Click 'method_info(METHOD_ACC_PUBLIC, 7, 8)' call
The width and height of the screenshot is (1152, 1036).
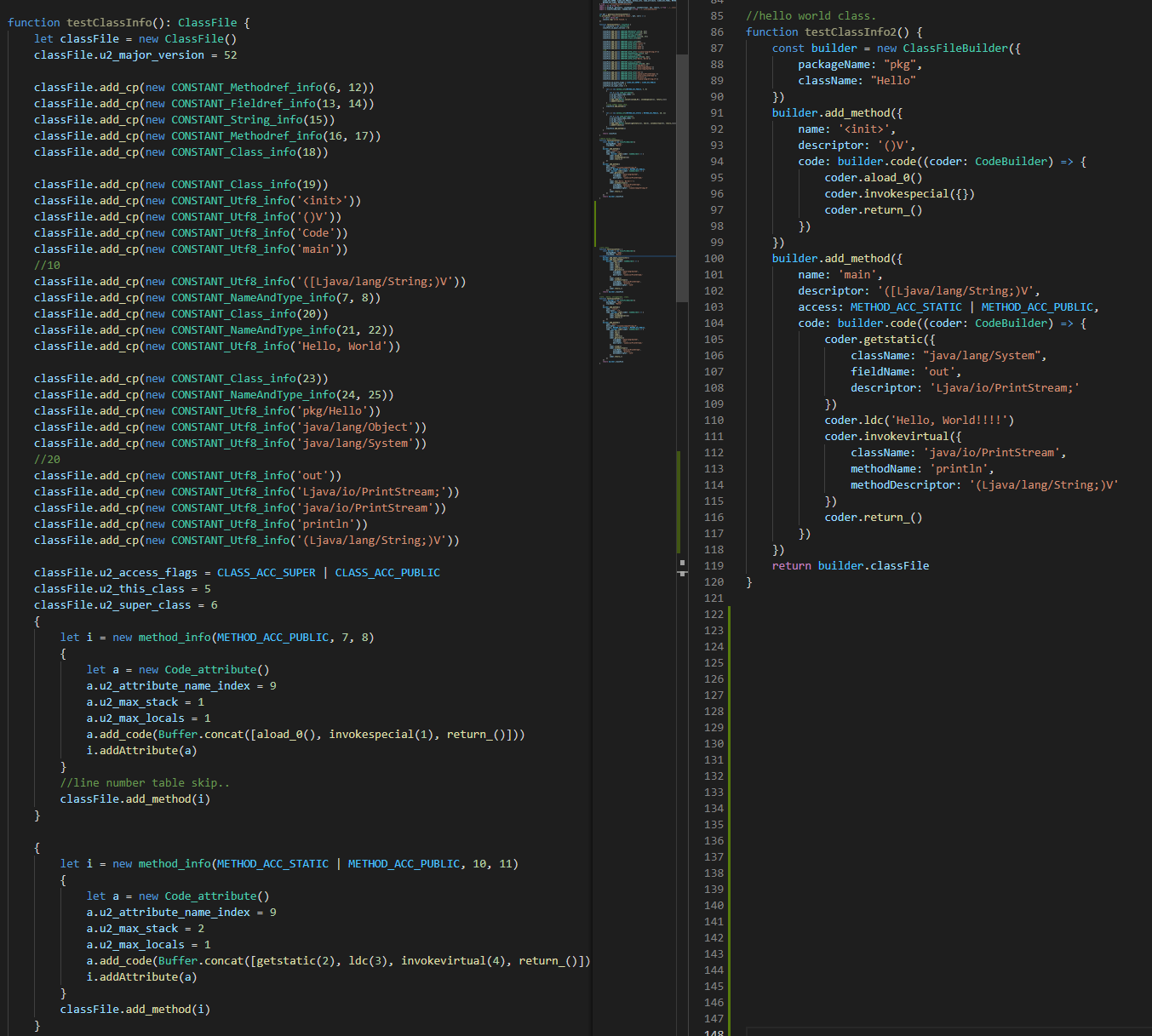[256, 638]
